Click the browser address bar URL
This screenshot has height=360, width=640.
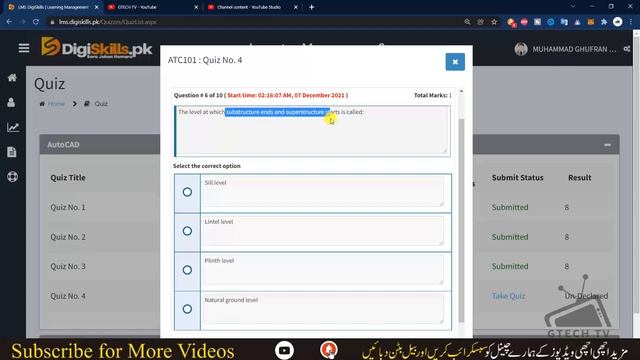click(108, 22)
